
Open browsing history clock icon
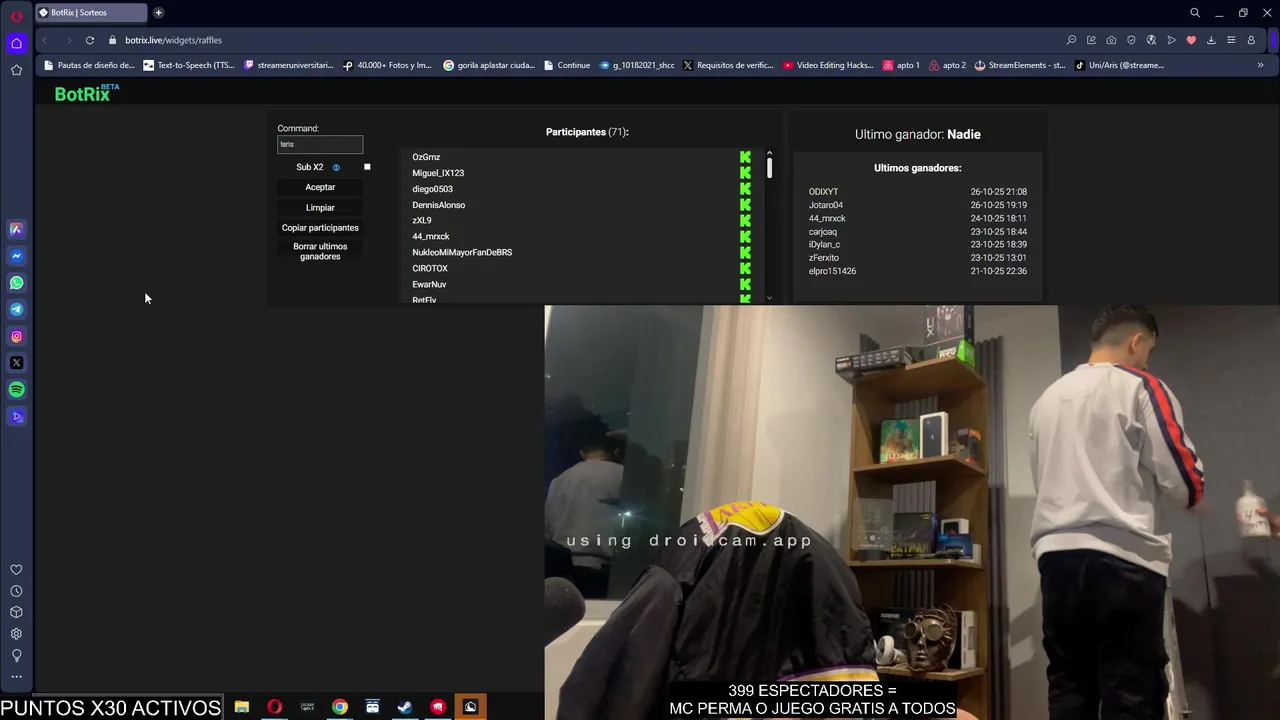click(16, 591)
